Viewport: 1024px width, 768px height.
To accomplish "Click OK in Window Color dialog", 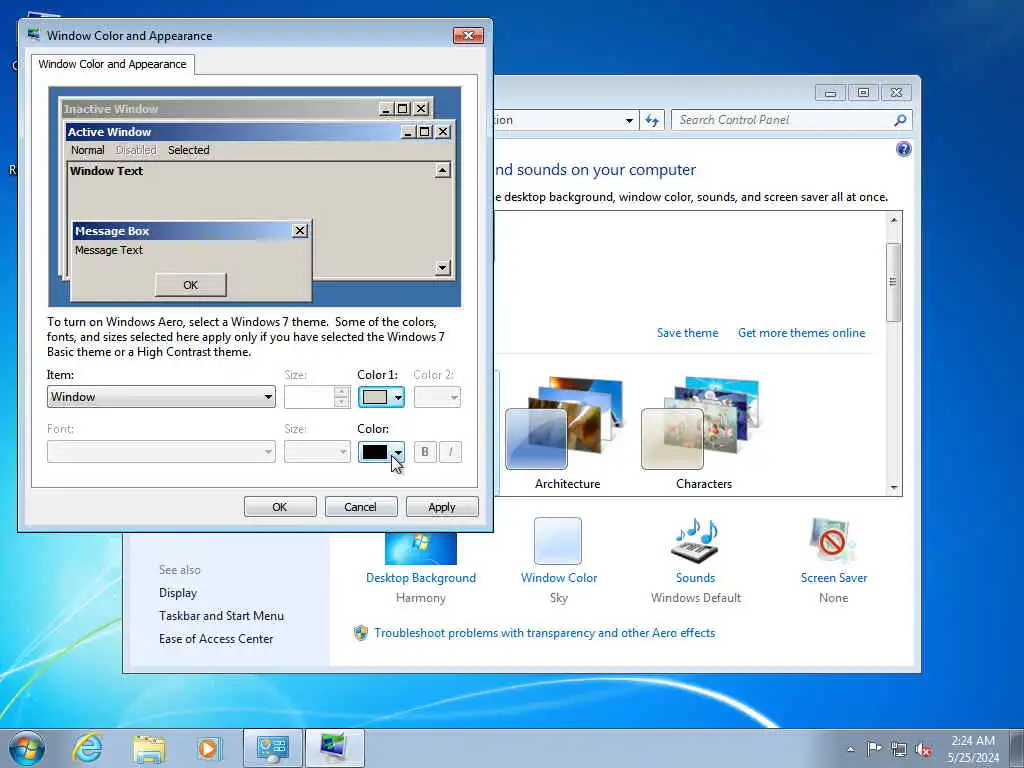I will 280,507.
